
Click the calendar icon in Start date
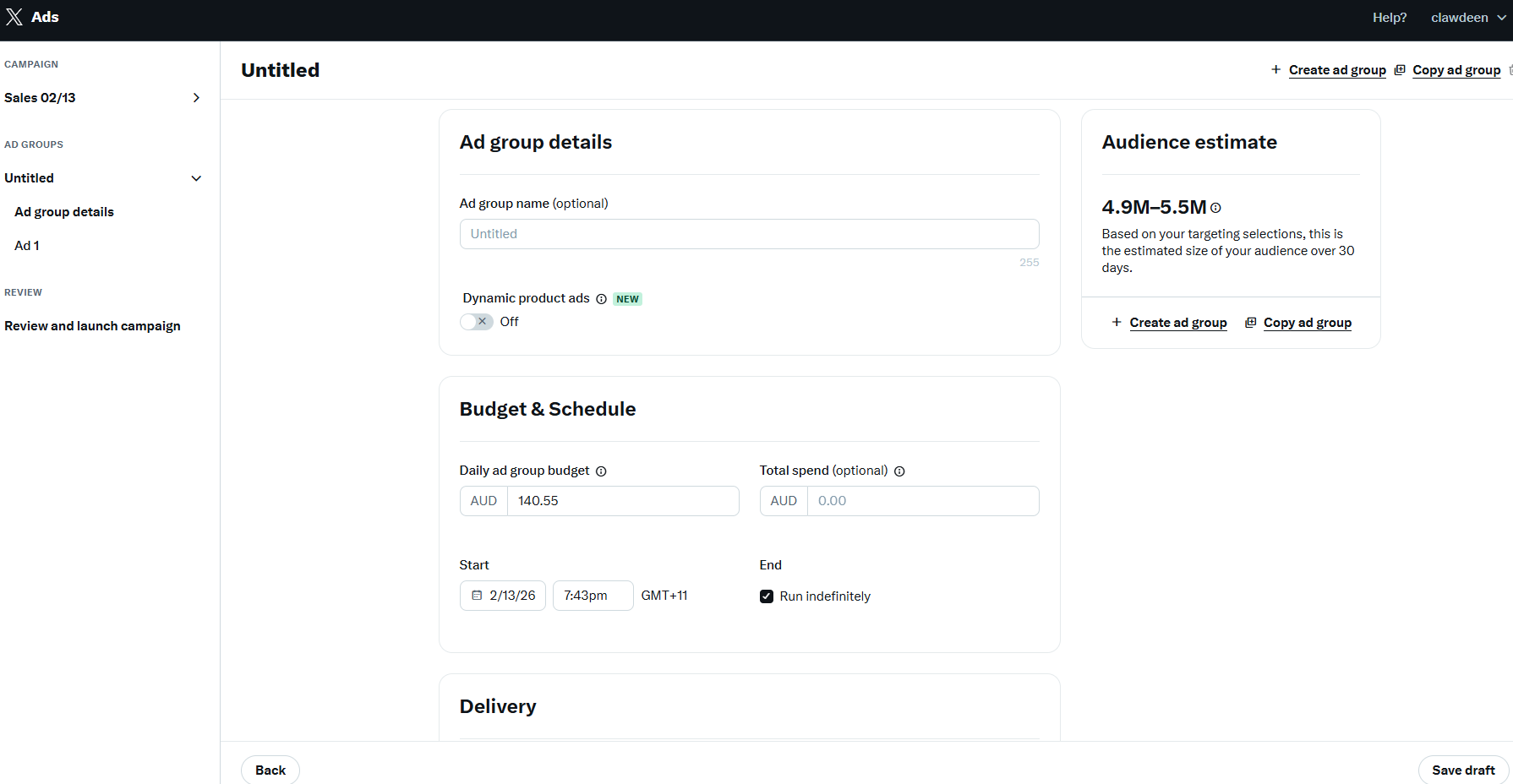click(477, 596)
